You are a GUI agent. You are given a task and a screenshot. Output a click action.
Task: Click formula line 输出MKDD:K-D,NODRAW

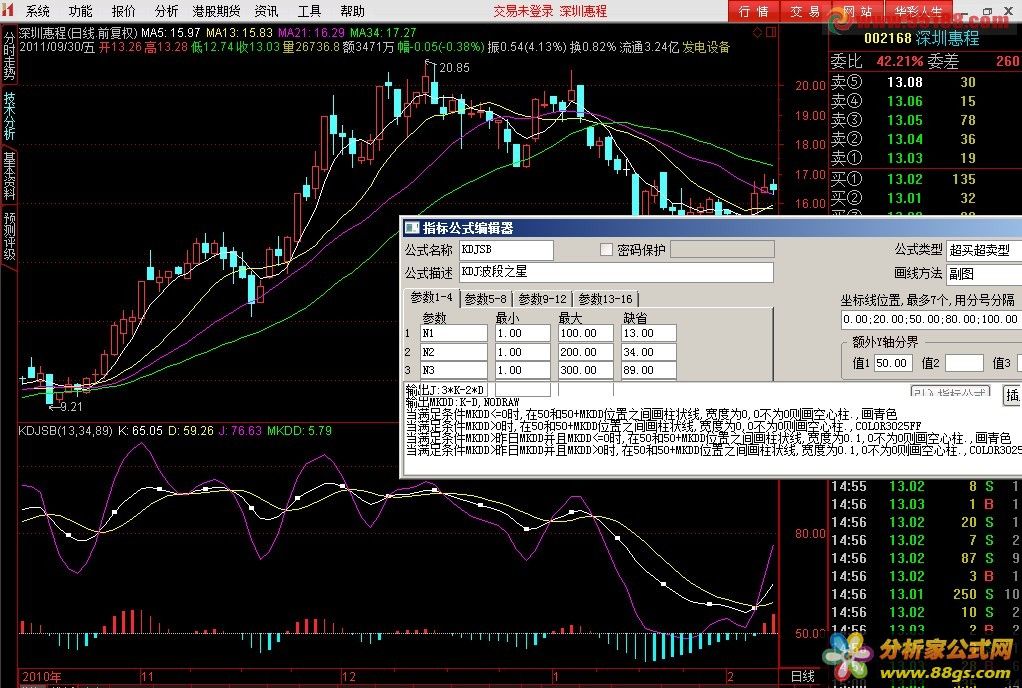point(462,402)
